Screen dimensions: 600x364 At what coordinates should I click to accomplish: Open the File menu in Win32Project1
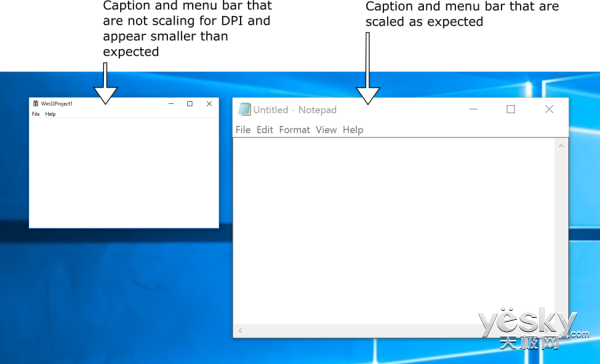pyautogui.click(x=36, y=114)
